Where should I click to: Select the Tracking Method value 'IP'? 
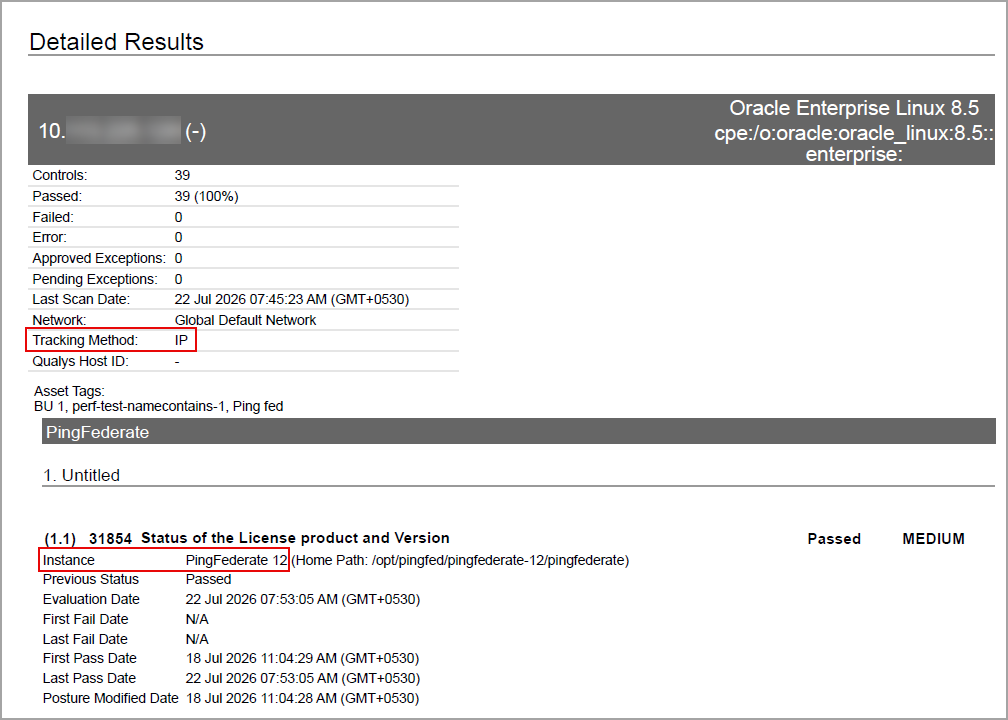[181, 340]
